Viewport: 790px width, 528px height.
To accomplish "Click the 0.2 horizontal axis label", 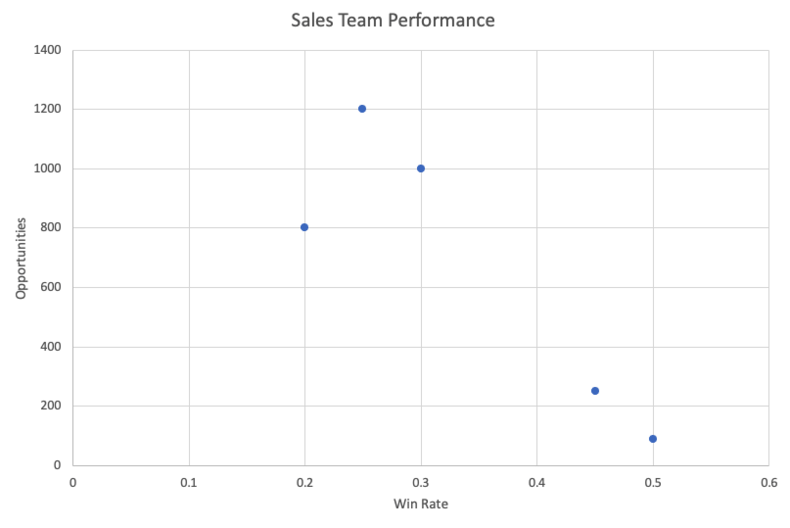I will coord(304,483).
